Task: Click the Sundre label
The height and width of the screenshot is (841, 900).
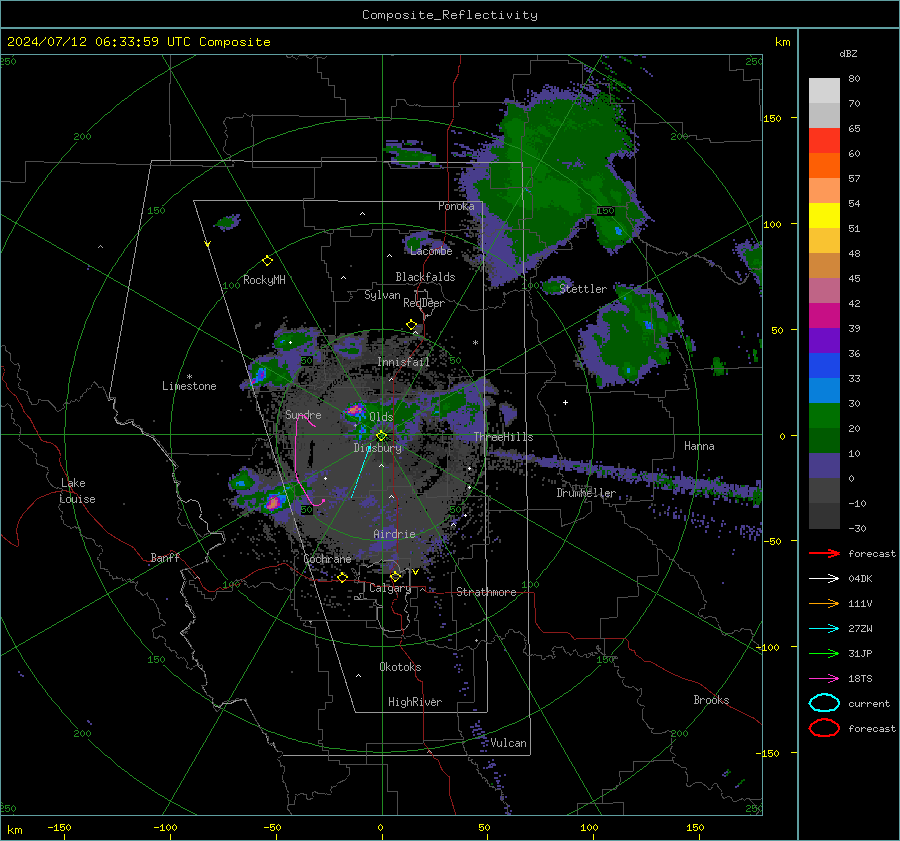Action: pos(303,415)
